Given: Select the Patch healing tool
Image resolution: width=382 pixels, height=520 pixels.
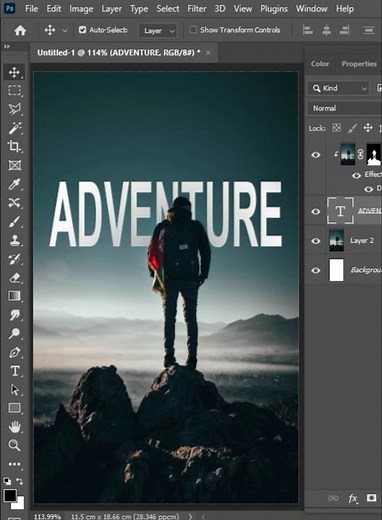Looking at the screenshot, I should [14, 202].
